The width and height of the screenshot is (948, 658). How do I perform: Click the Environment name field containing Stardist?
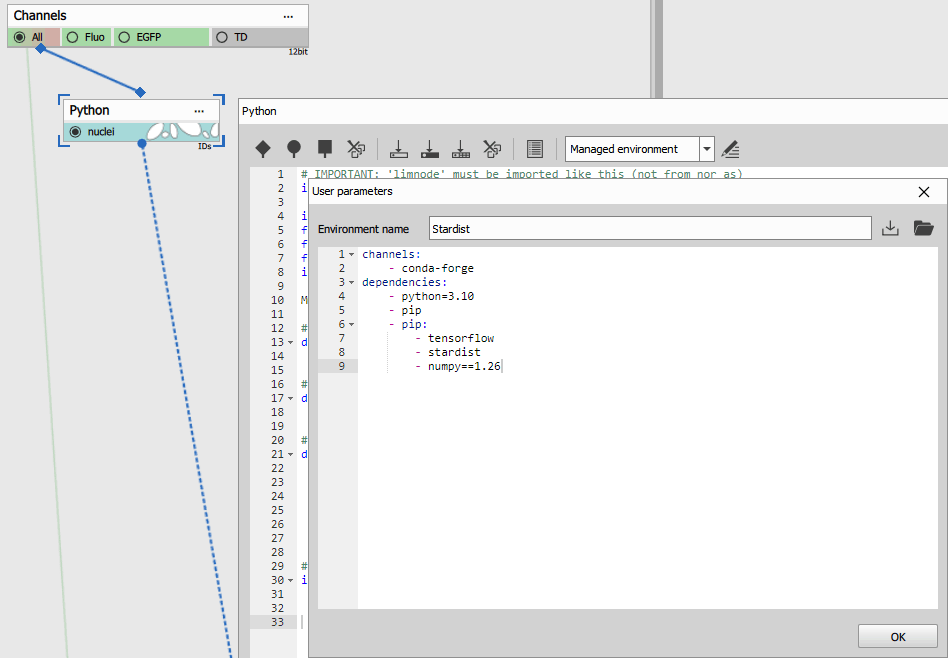click(x=650, y=228)
